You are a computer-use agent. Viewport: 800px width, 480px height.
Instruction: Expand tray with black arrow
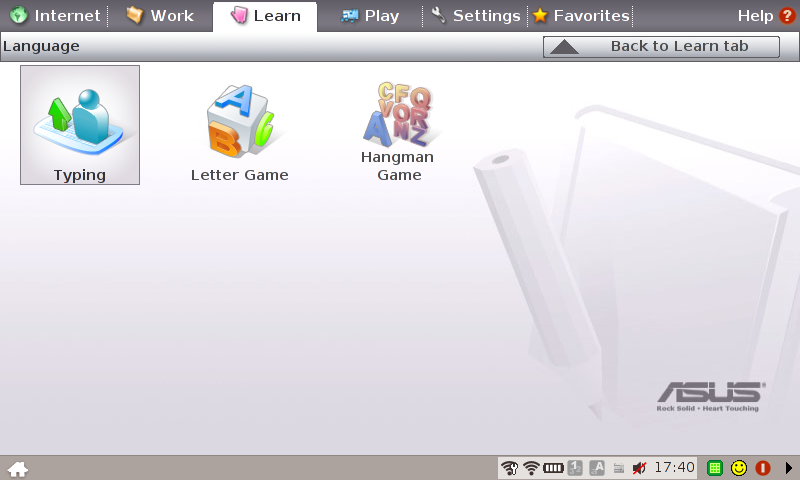coord(789,468)
